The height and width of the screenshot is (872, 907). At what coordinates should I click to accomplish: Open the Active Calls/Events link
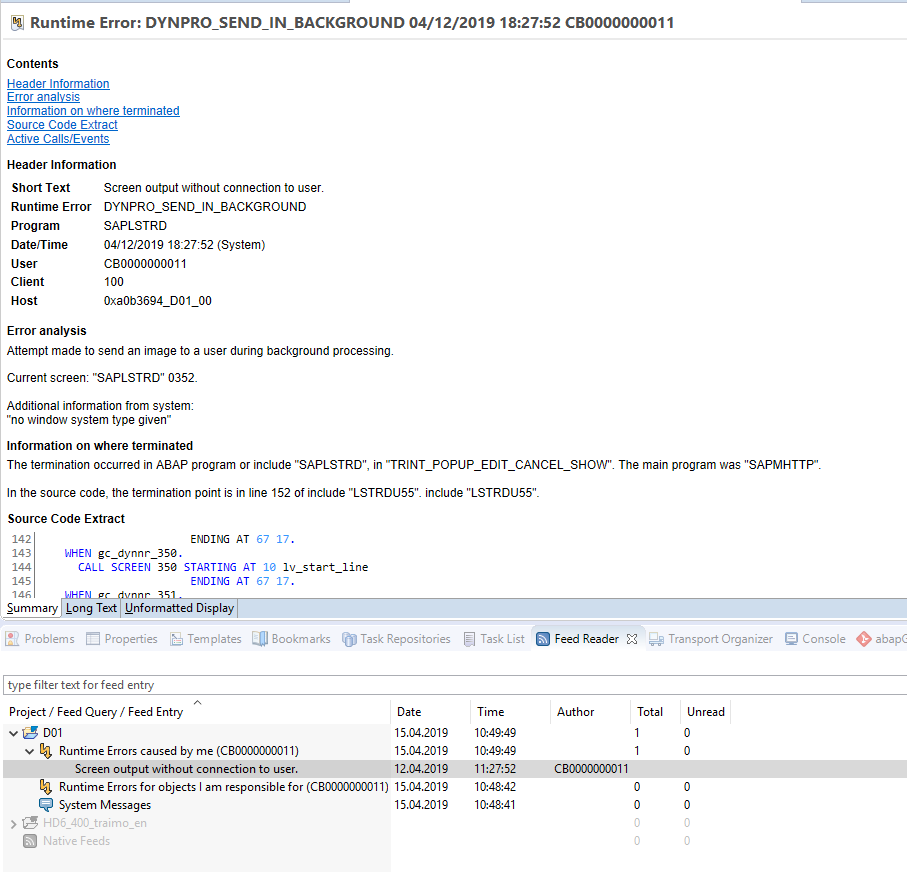57,139
